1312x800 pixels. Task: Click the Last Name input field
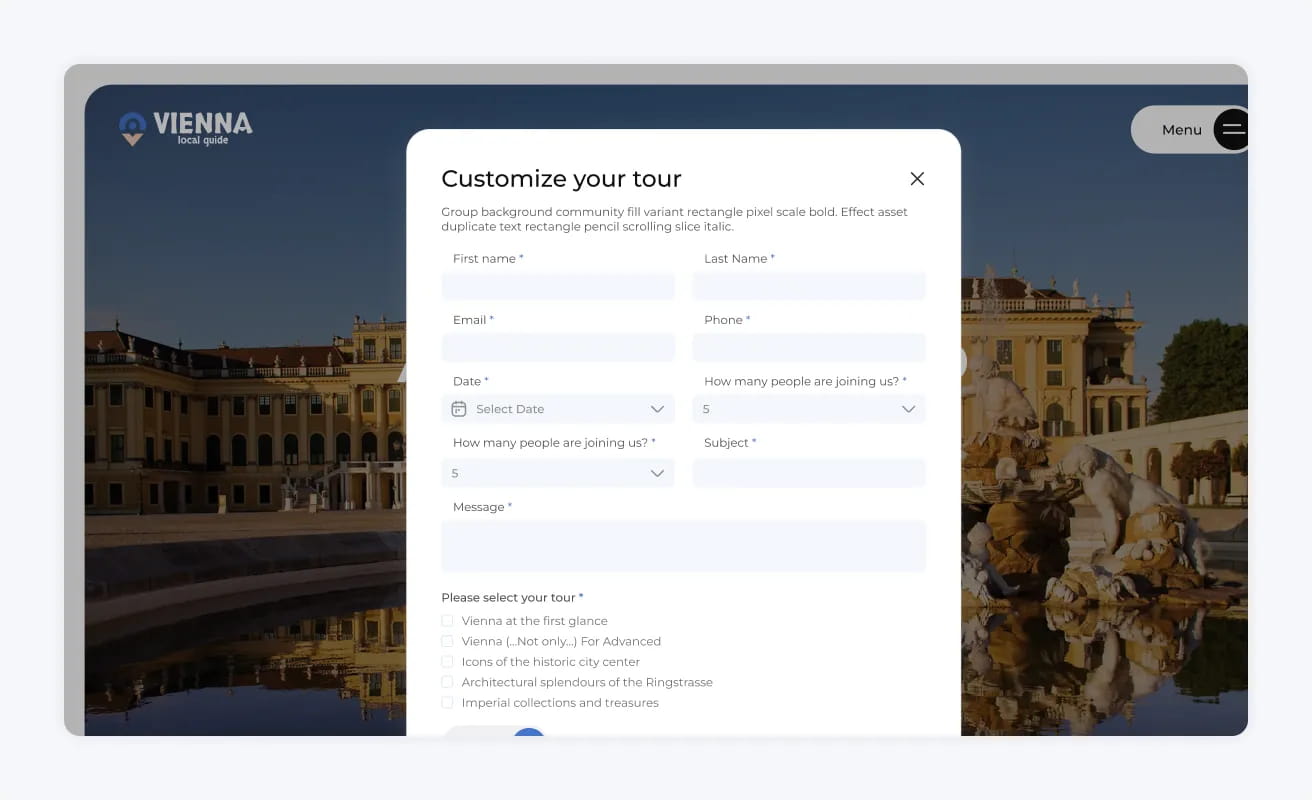(808, 286)
